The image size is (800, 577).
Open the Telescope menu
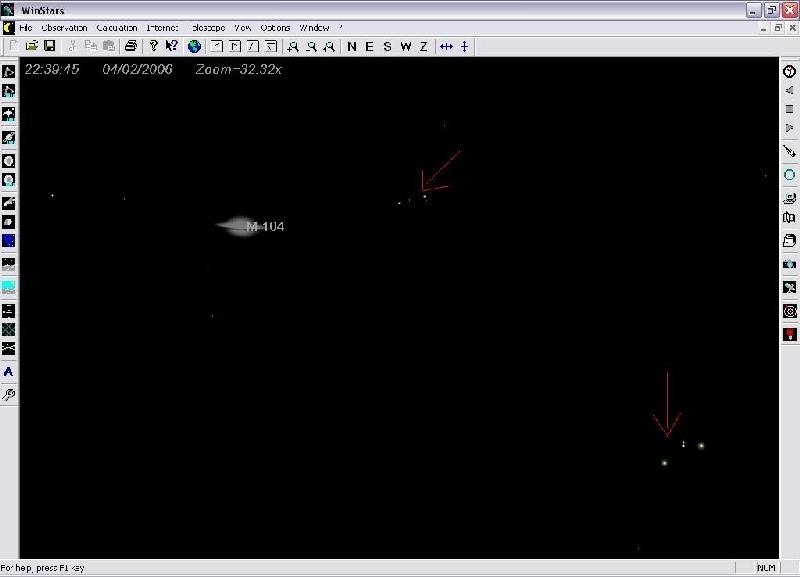point(208,28)
